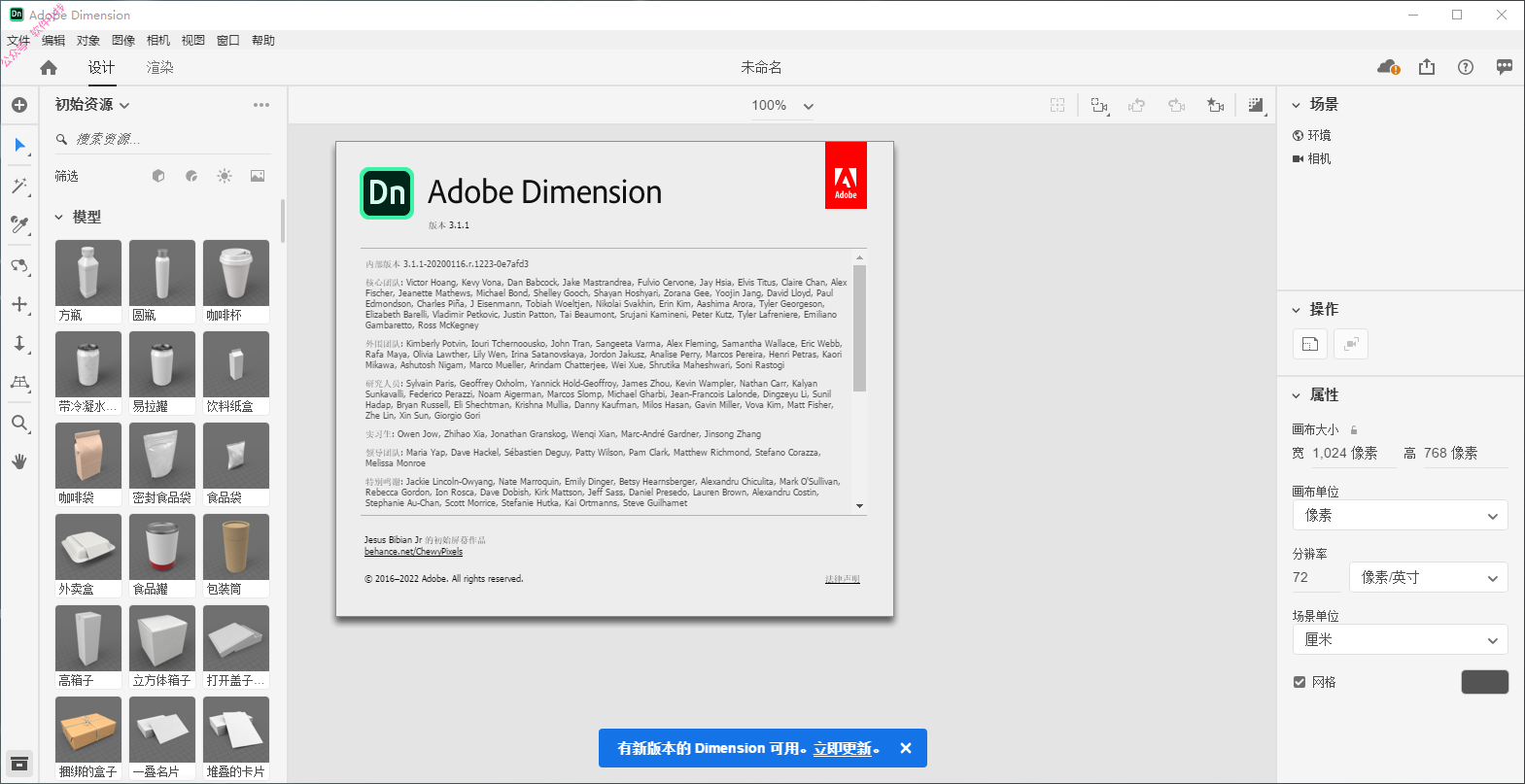Open the zoom 100% dropdown
1525x784 pixels.
[781, 105]
